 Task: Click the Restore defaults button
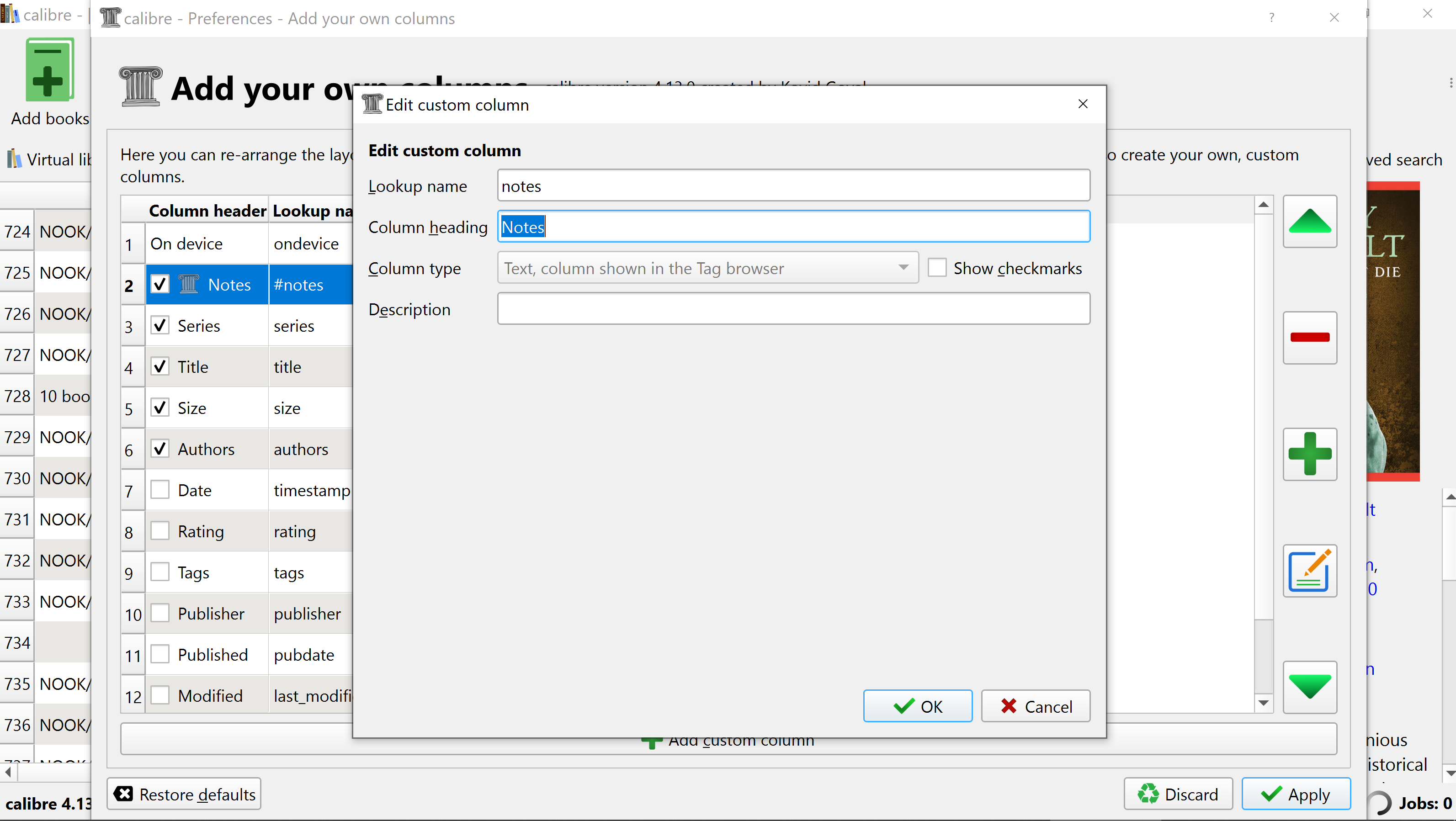(x=184, y=794)
